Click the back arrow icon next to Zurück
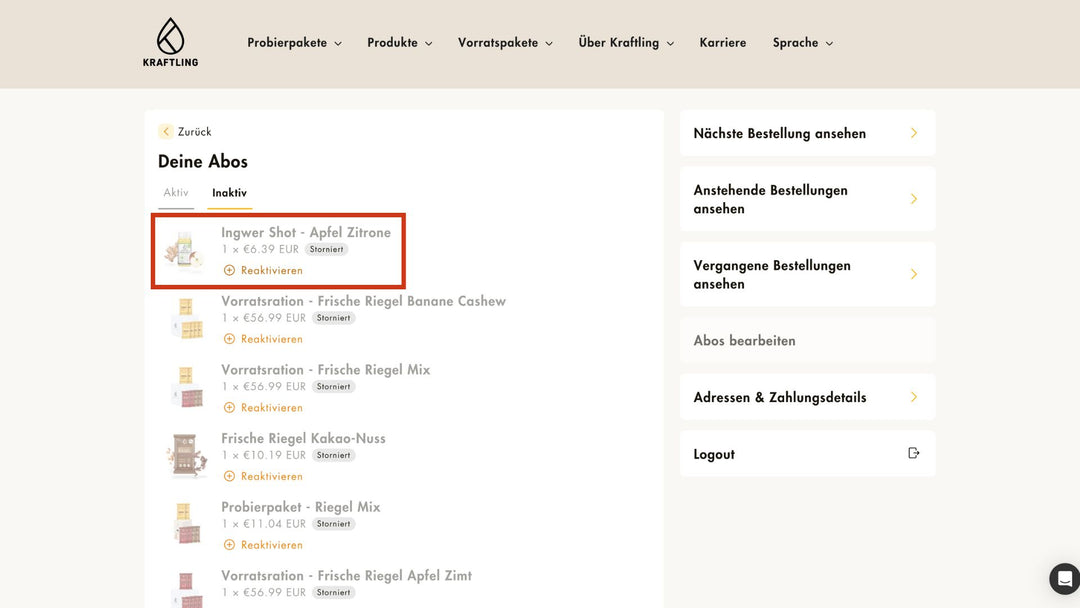1080x608 pixels. tap(166, 132)
